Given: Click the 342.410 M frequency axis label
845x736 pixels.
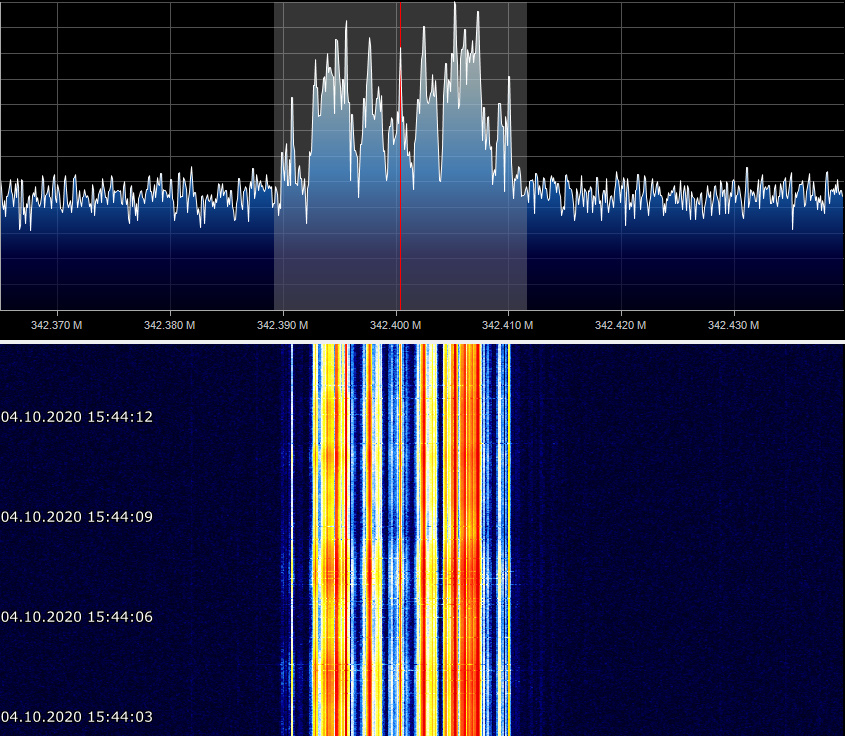Looking at the screenshot, I should click(x=508, y=325).
